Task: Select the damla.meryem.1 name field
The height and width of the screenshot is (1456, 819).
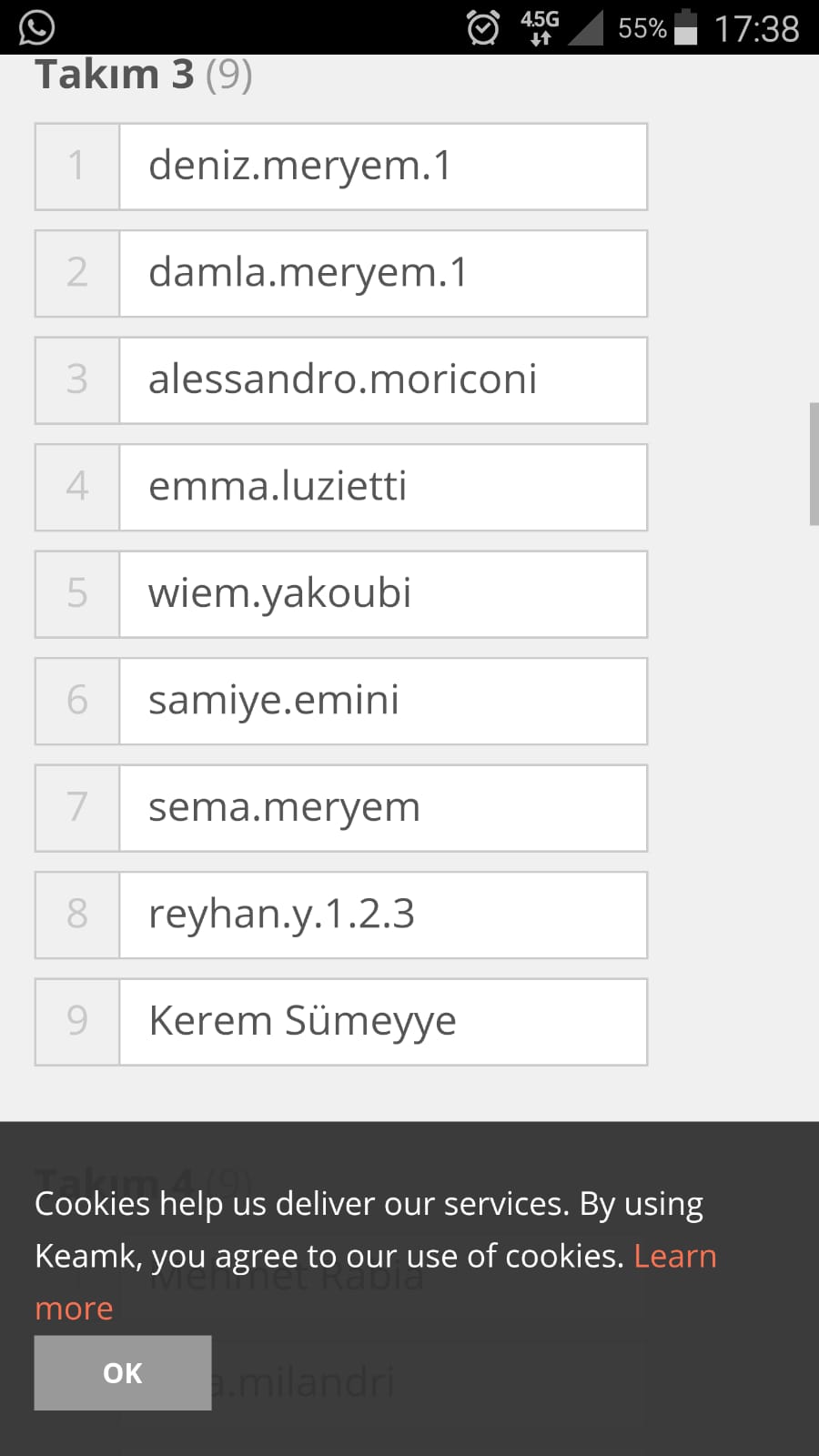Action: point(382,273)
